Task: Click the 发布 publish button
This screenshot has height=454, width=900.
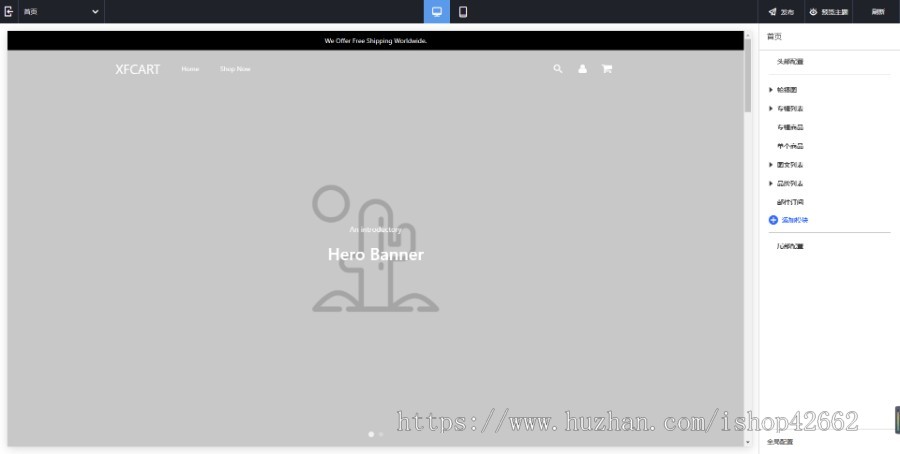Action: coord(781,11)
